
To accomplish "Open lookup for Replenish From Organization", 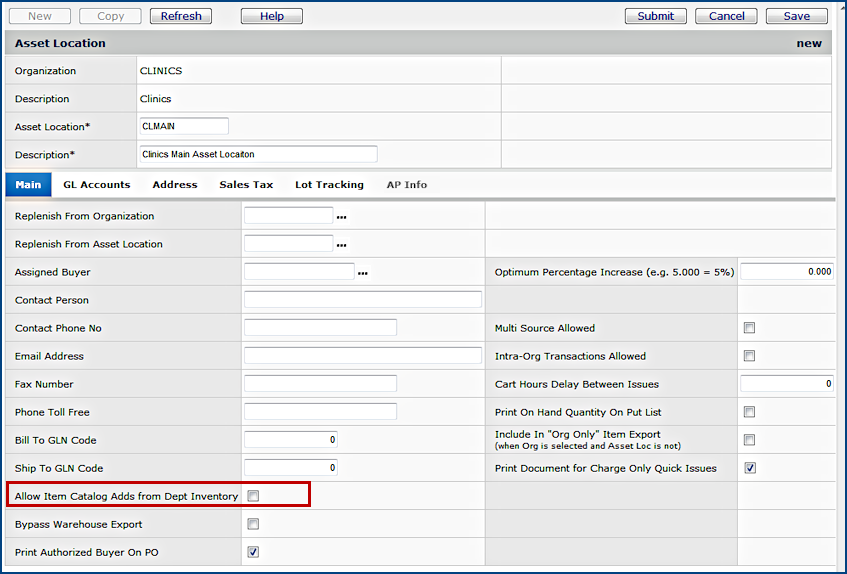I will 341,217.
